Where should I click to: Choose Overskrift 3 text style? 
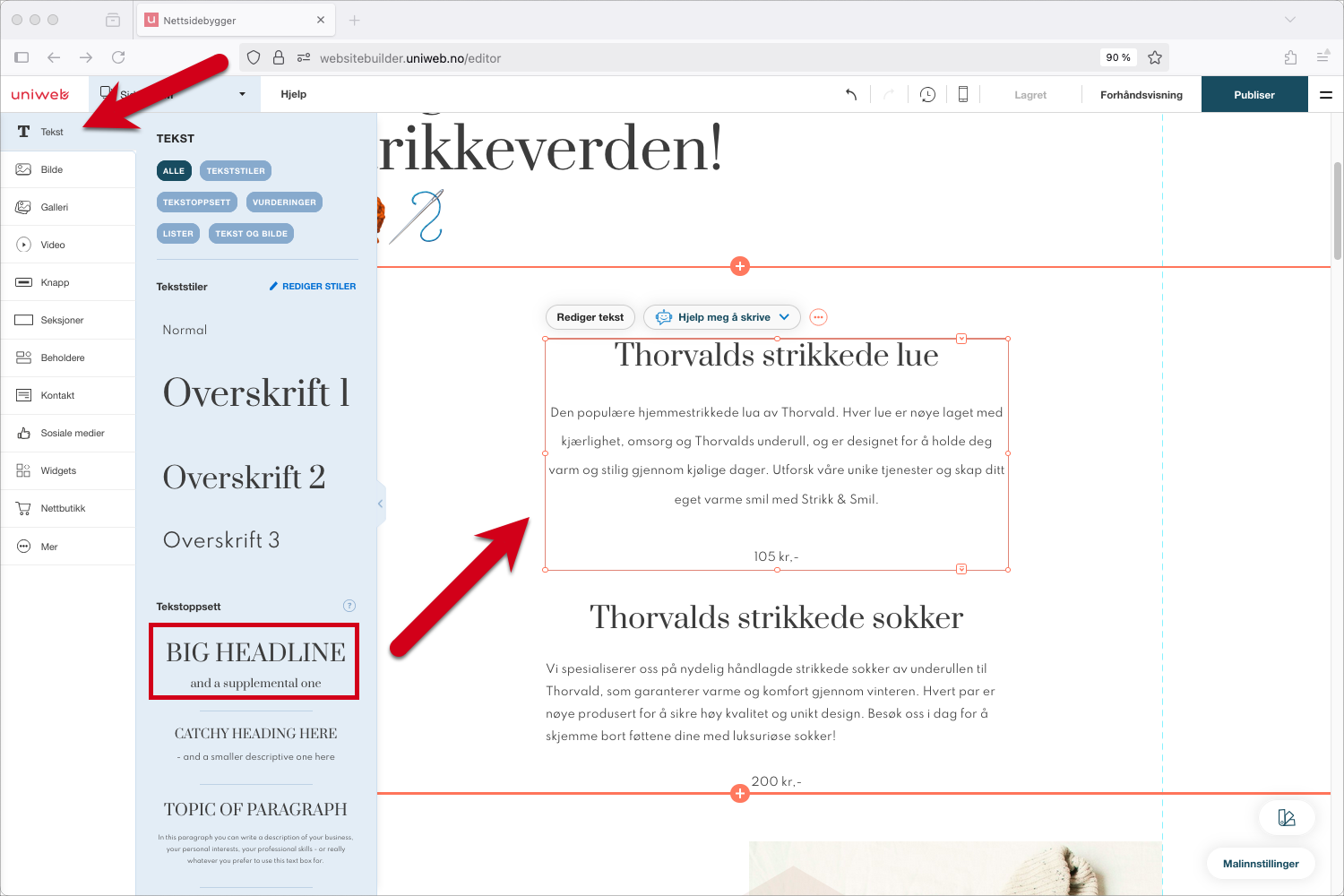tap(221, 539)
